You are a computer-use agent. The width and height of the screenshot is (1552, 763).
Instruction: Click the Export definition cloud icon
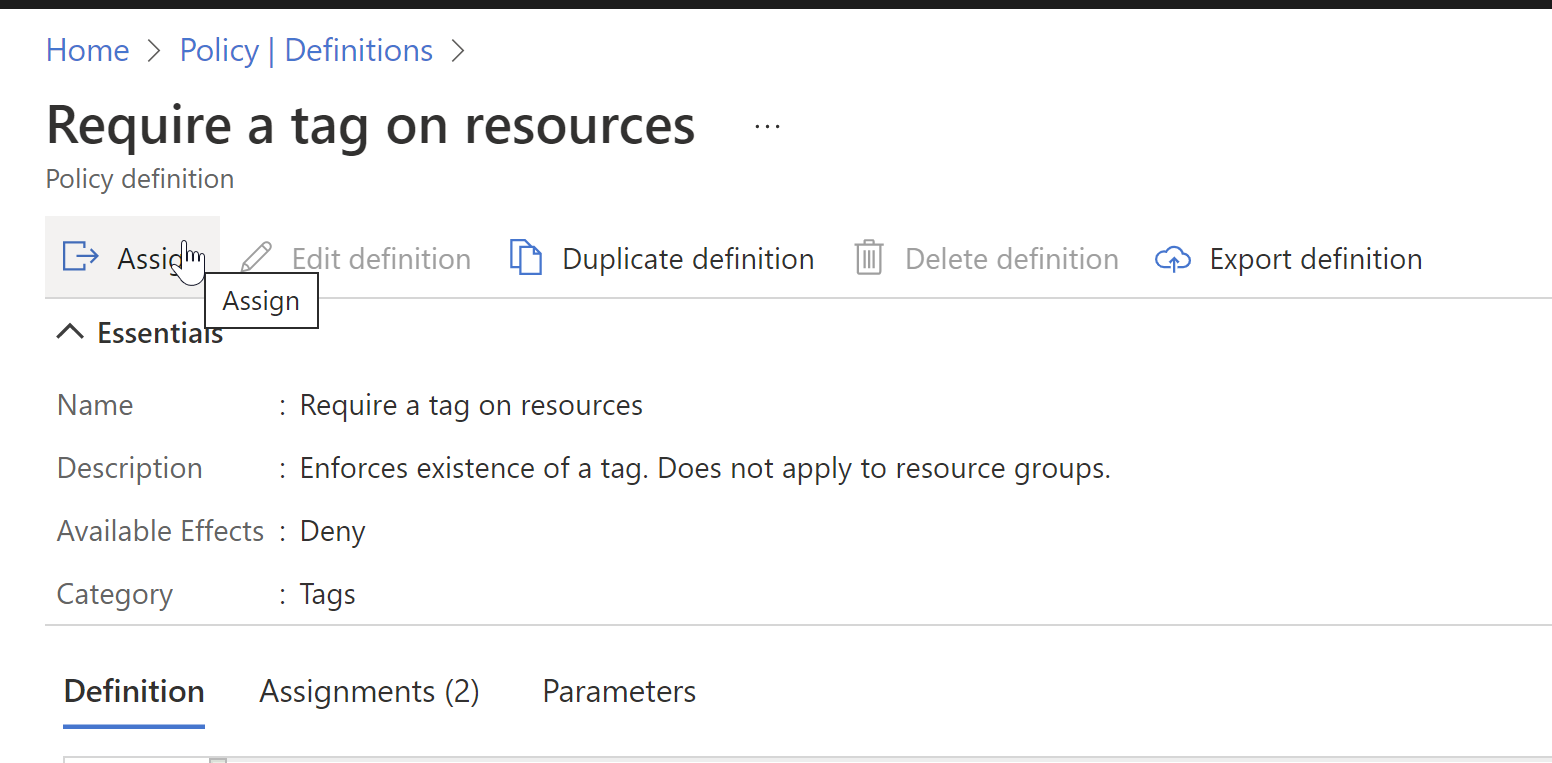tap(1172, 259)
